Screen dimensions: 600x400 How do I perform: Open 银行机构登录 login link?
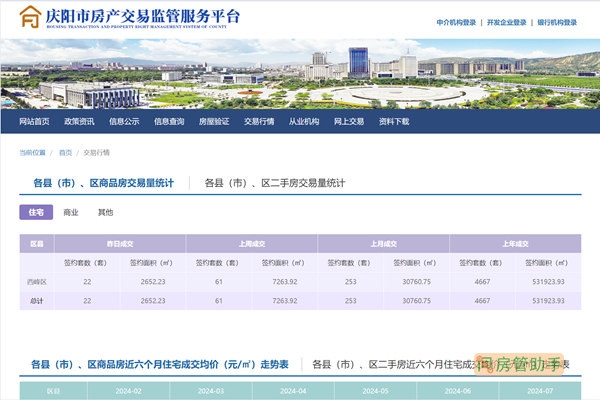pos(557,23)
